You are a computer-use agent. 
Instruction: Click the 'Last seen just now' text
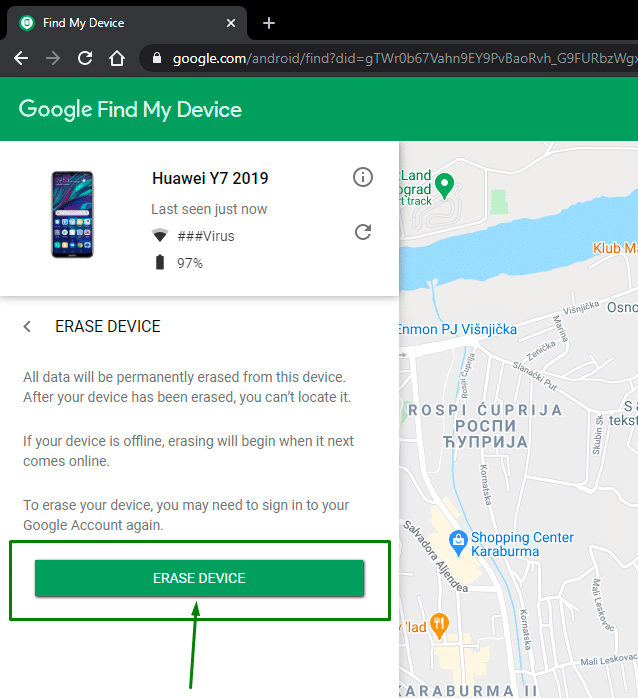pos(209,209)
